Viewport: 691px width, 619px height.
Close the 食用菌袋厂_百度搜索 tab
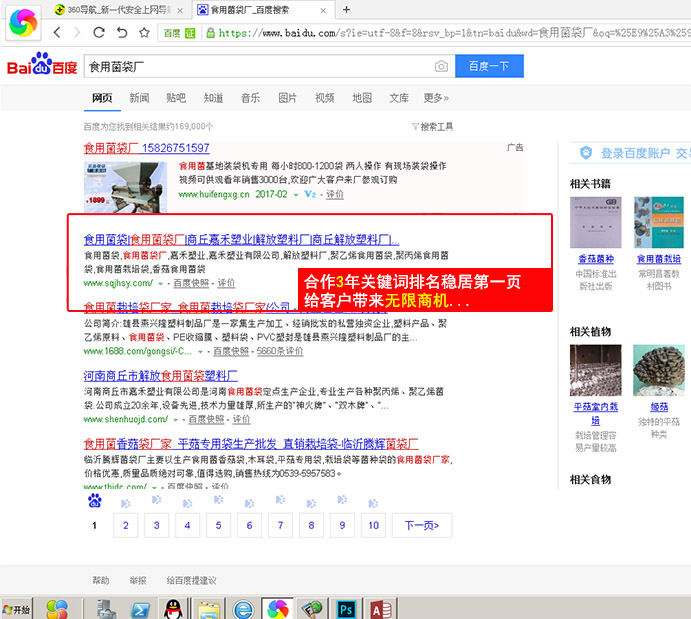coord(323,11)
